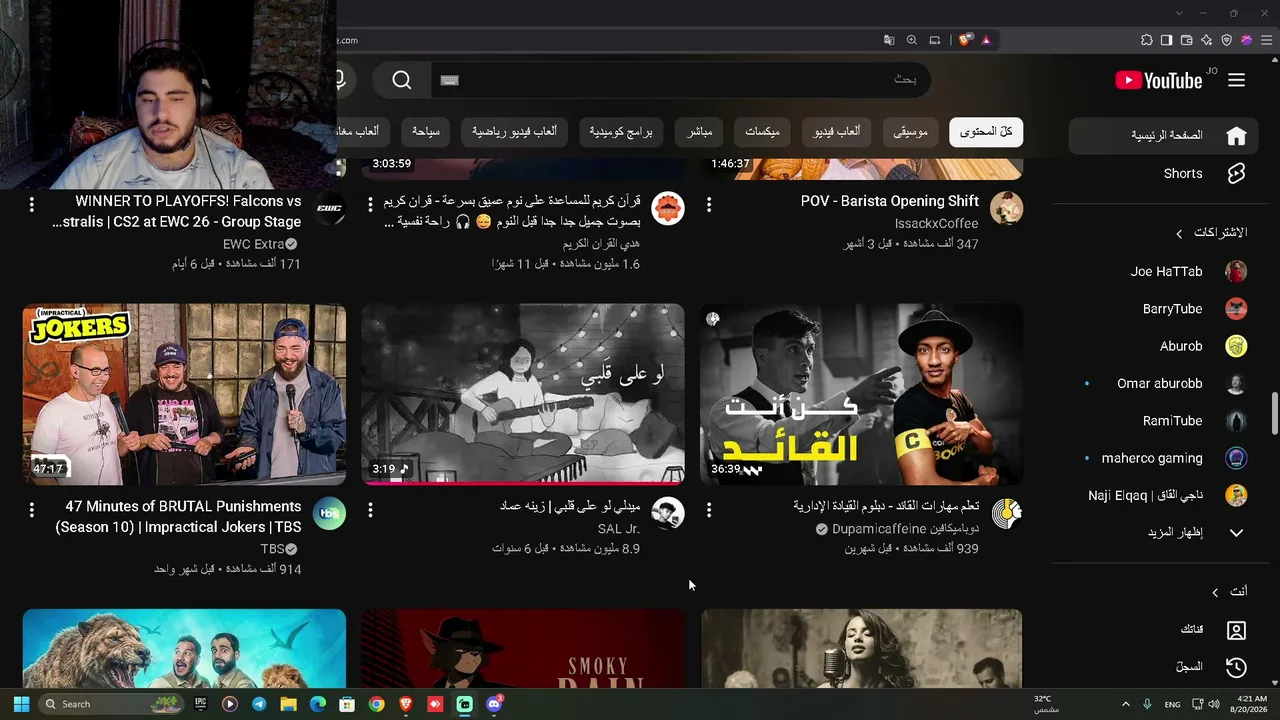
Task: Open the TBS channel avatar
Action: pyautogui.click(x=329, y=513)
